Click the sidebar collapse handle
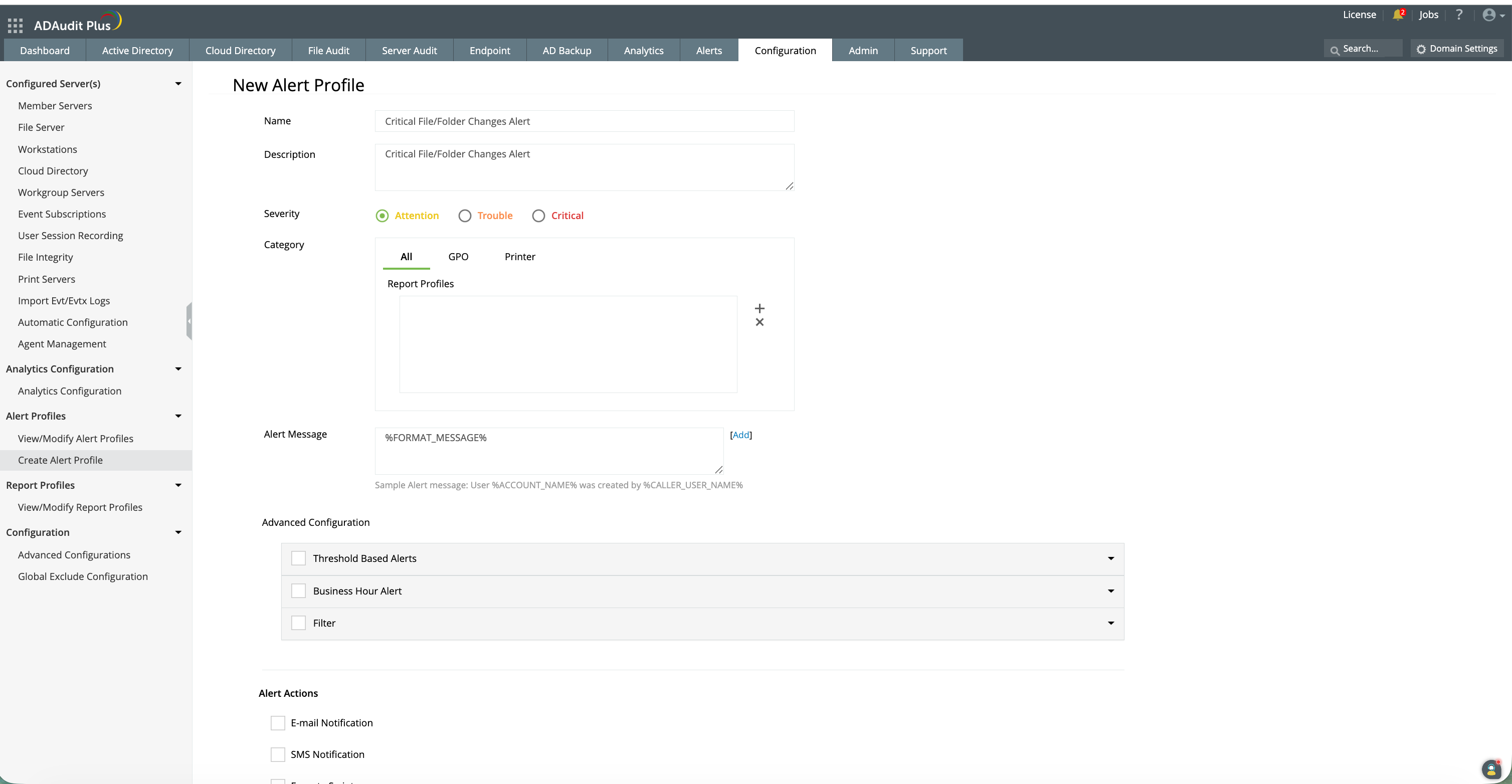The image size is (1512, 784). click(189, 321)
